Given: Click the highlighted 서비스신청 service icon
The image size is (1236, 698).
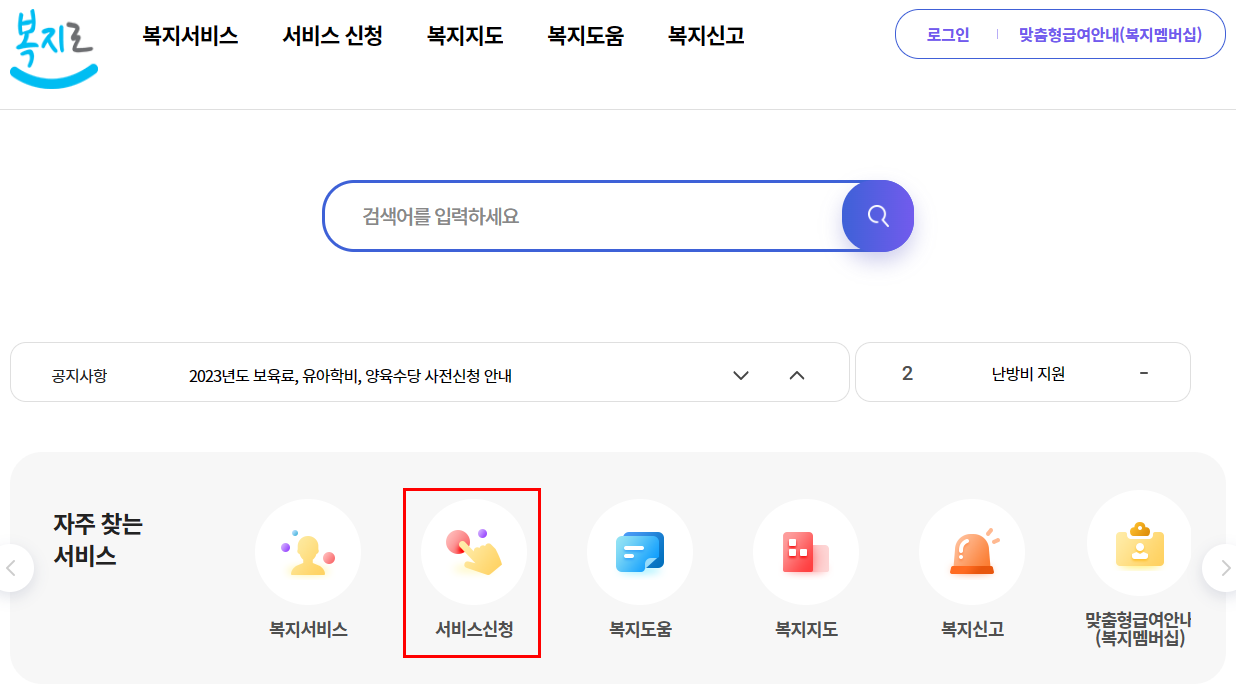Looking at the screenshot, I should (x=473, y=551).
